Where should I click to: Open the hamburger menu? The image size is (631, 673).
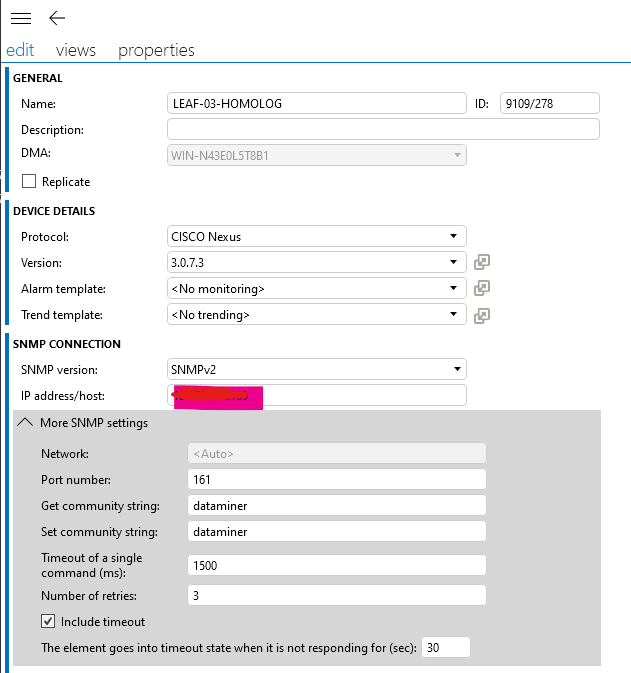pos(20,18)
